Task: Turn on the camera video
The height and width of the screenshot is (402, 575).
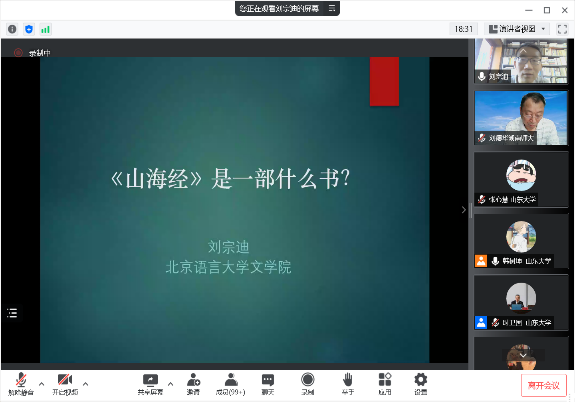Action: point(65,384)
